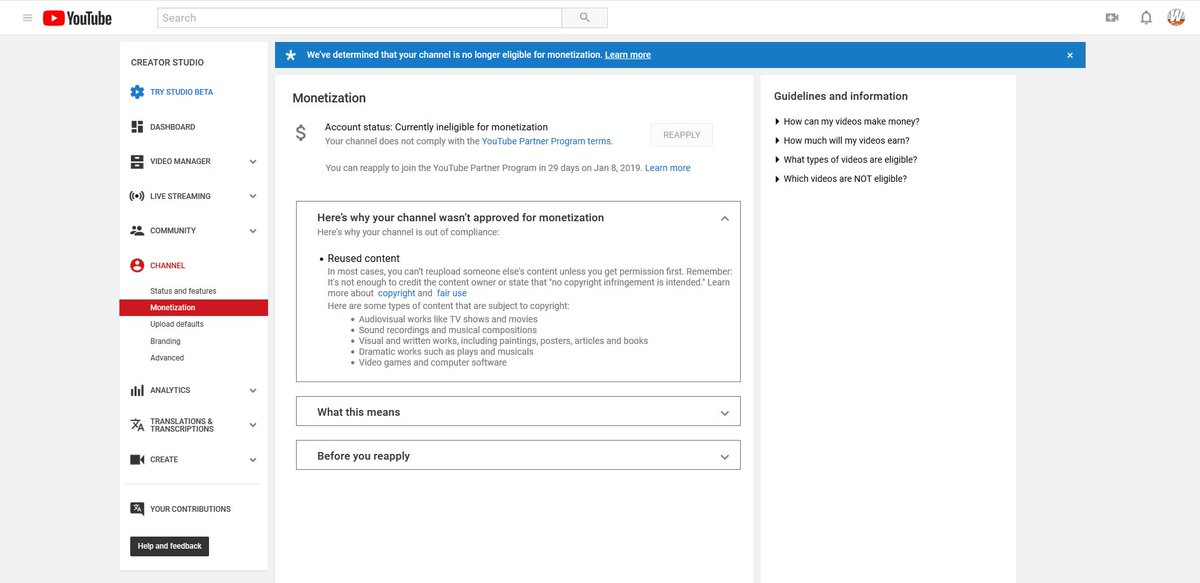Click the dollar sign account status icon

300,133
